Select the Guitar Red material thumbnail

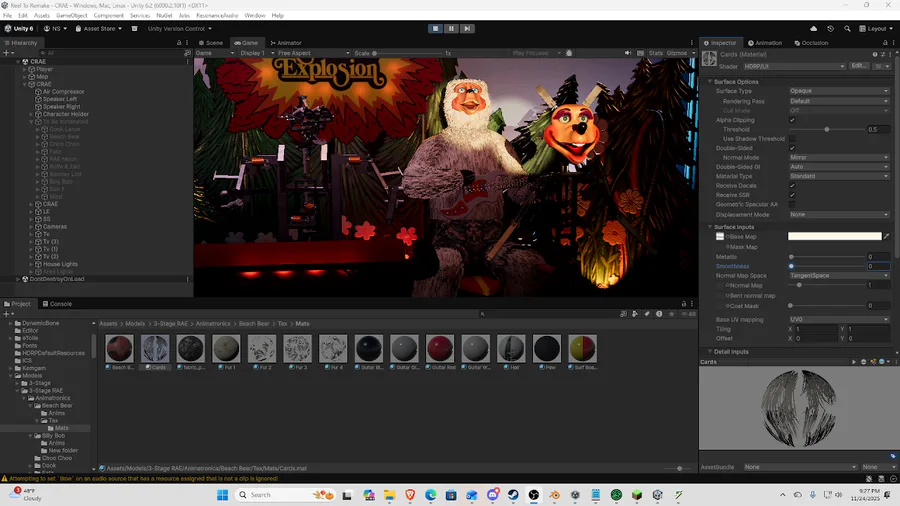click(x=440, y=349)
